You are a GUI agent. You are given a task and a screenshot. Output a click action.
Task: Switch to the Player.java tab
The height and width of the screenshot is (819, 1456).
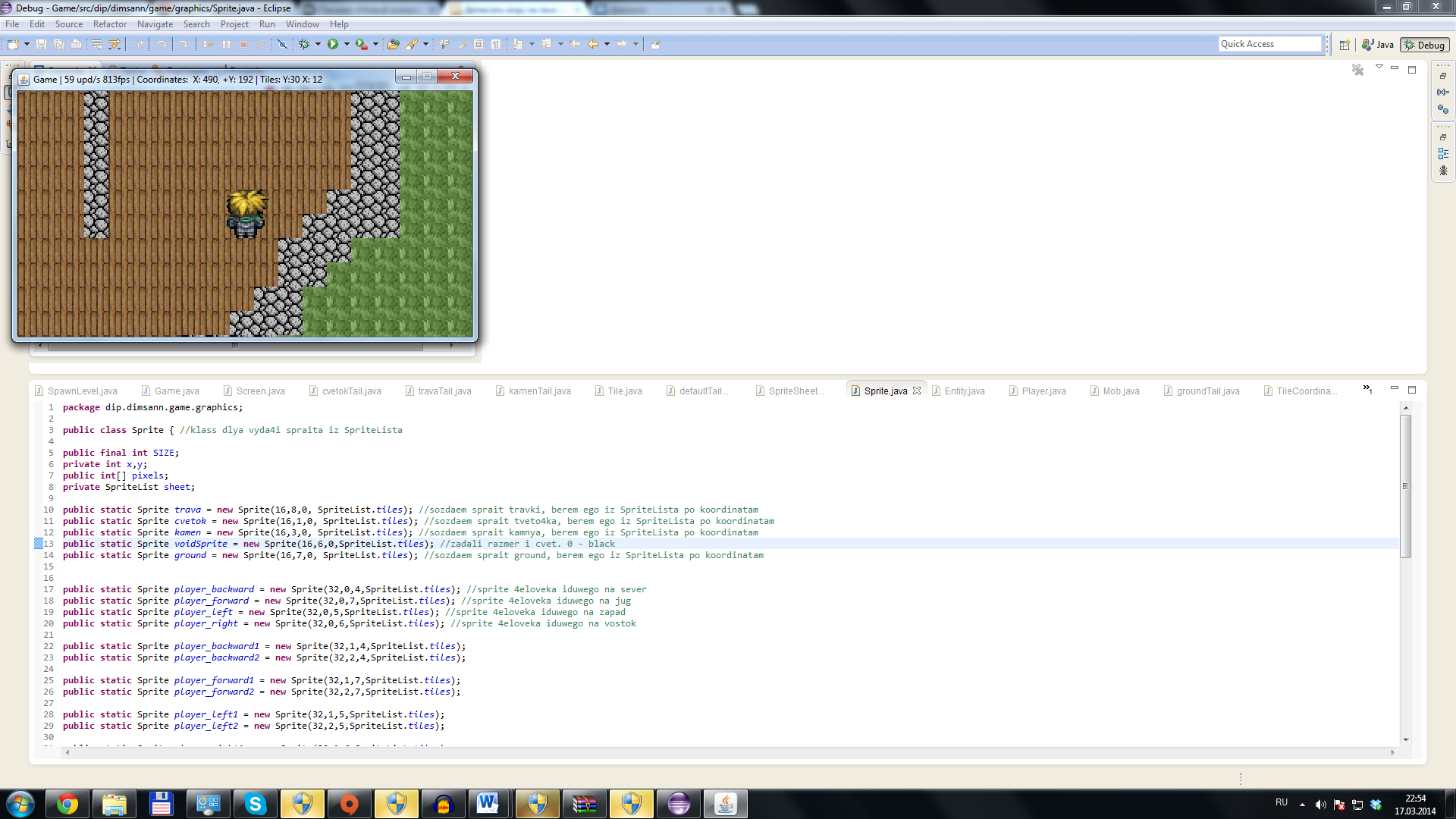point(1043,391)
